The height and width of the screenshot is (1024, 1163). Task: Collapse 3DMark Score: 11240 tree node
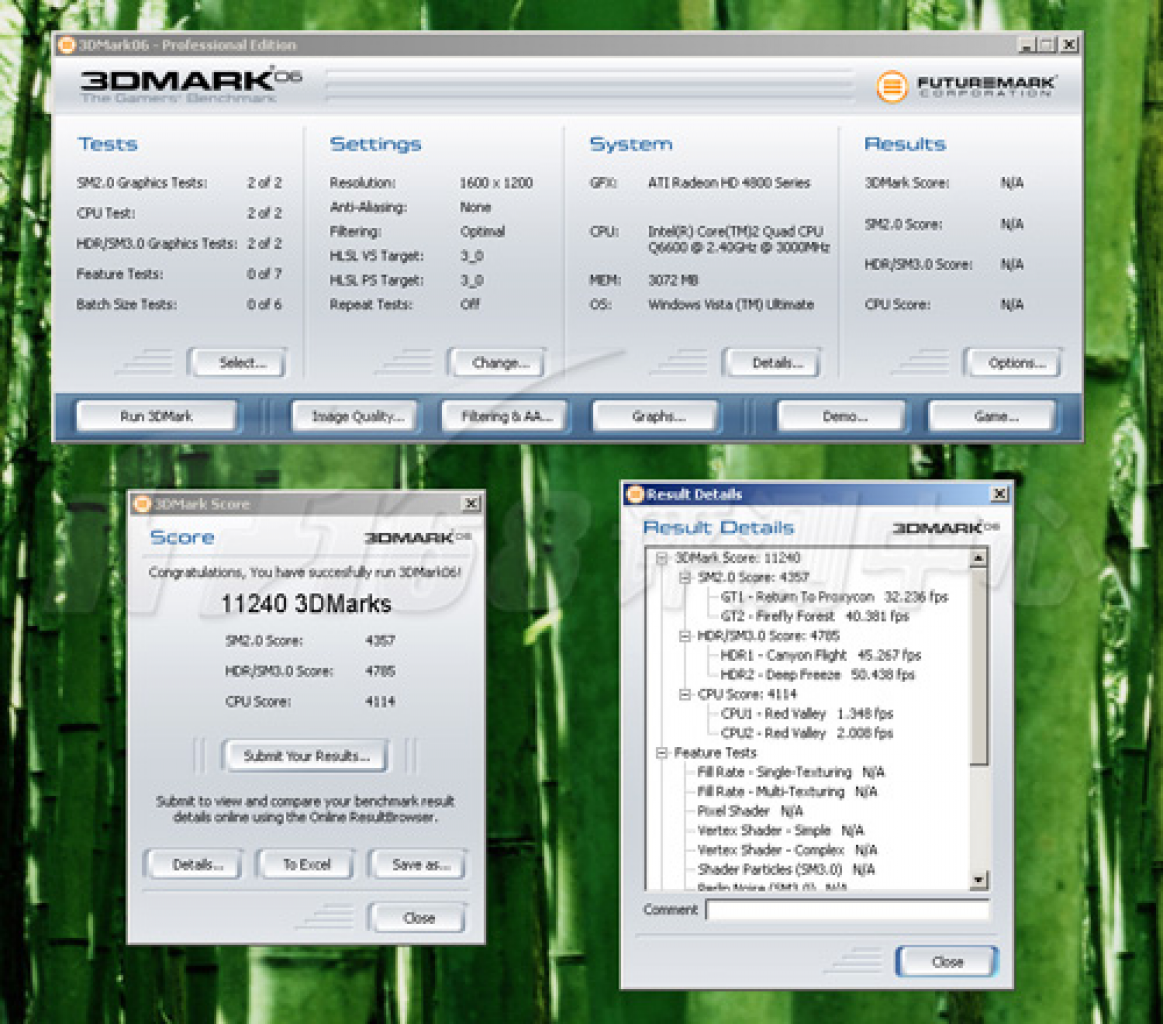coord(662,558)
